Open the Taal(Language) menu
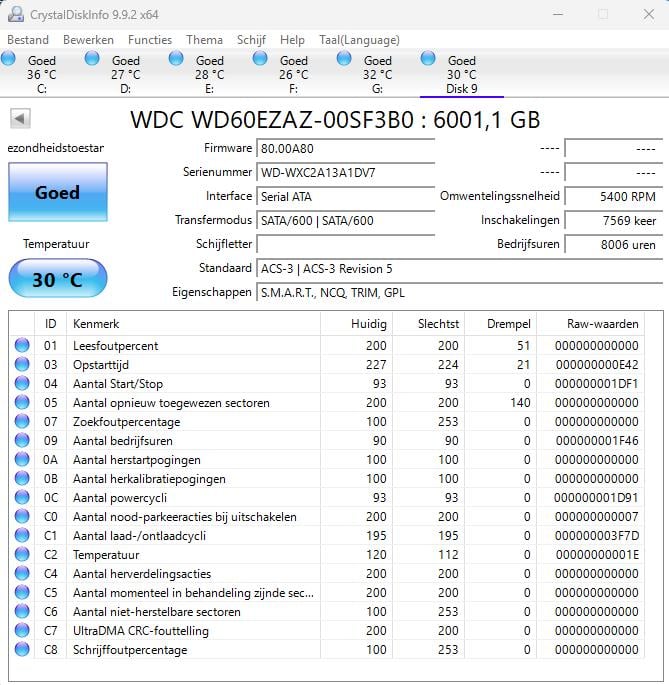The image size is (669, 685). click(359, 40)
